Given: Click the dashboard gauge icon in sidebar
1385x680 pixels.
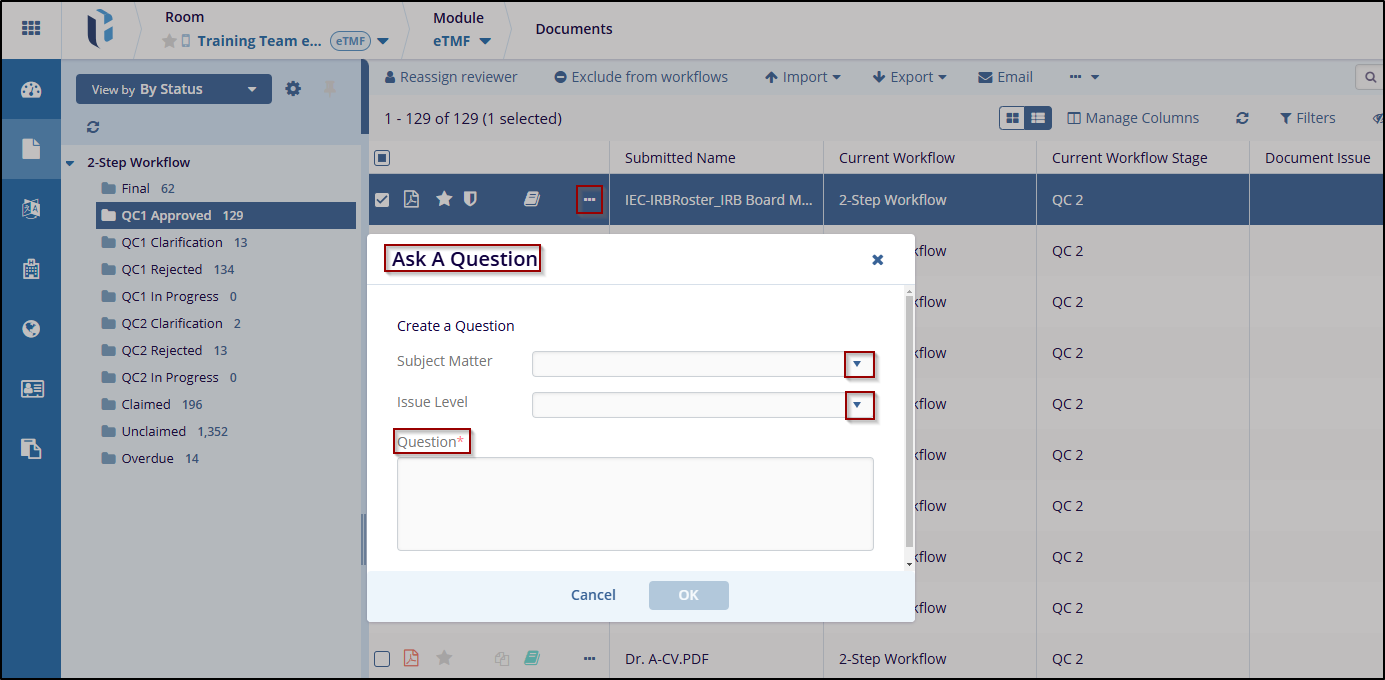Looking at the screenshot, I should point(31,90).
